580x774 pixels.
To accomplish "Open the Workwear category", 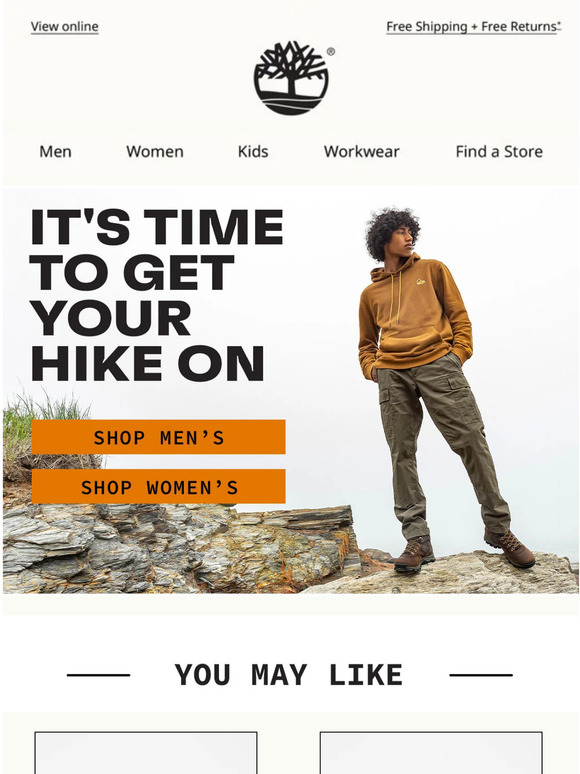I will pos(362,152).
